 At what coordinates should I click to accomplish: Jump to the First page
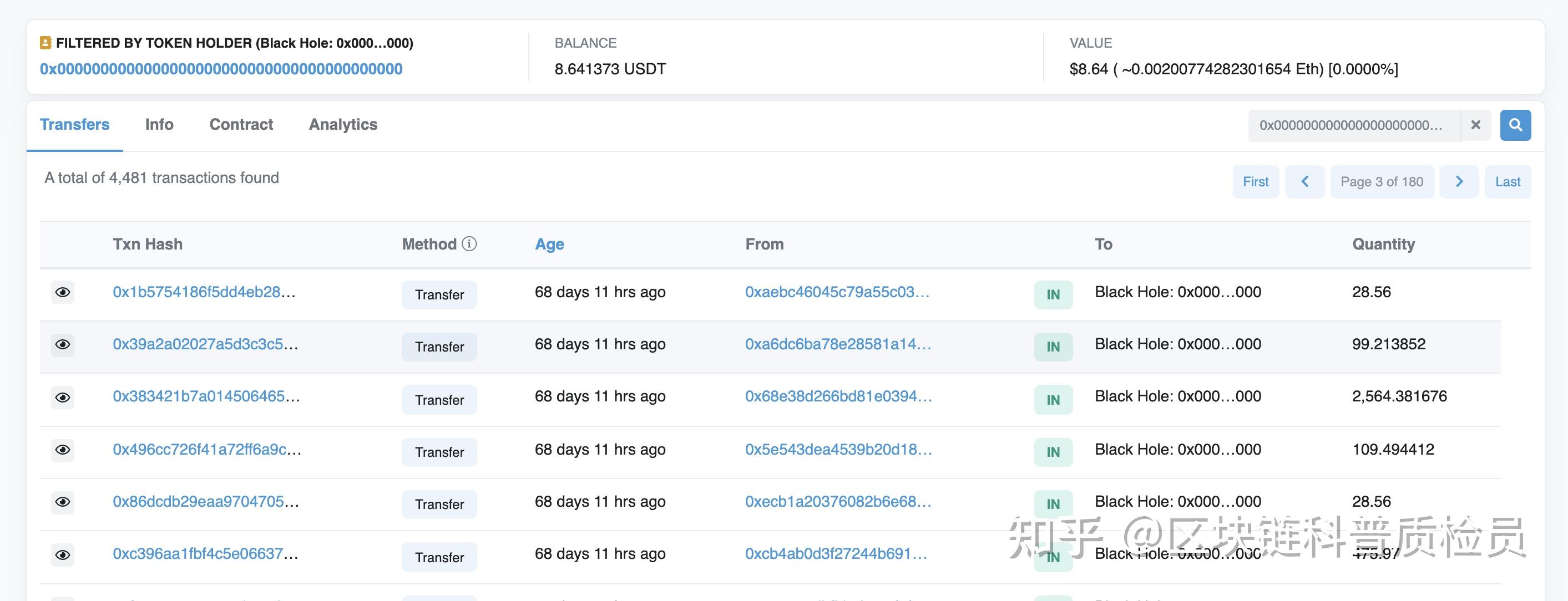[1255, 181]
